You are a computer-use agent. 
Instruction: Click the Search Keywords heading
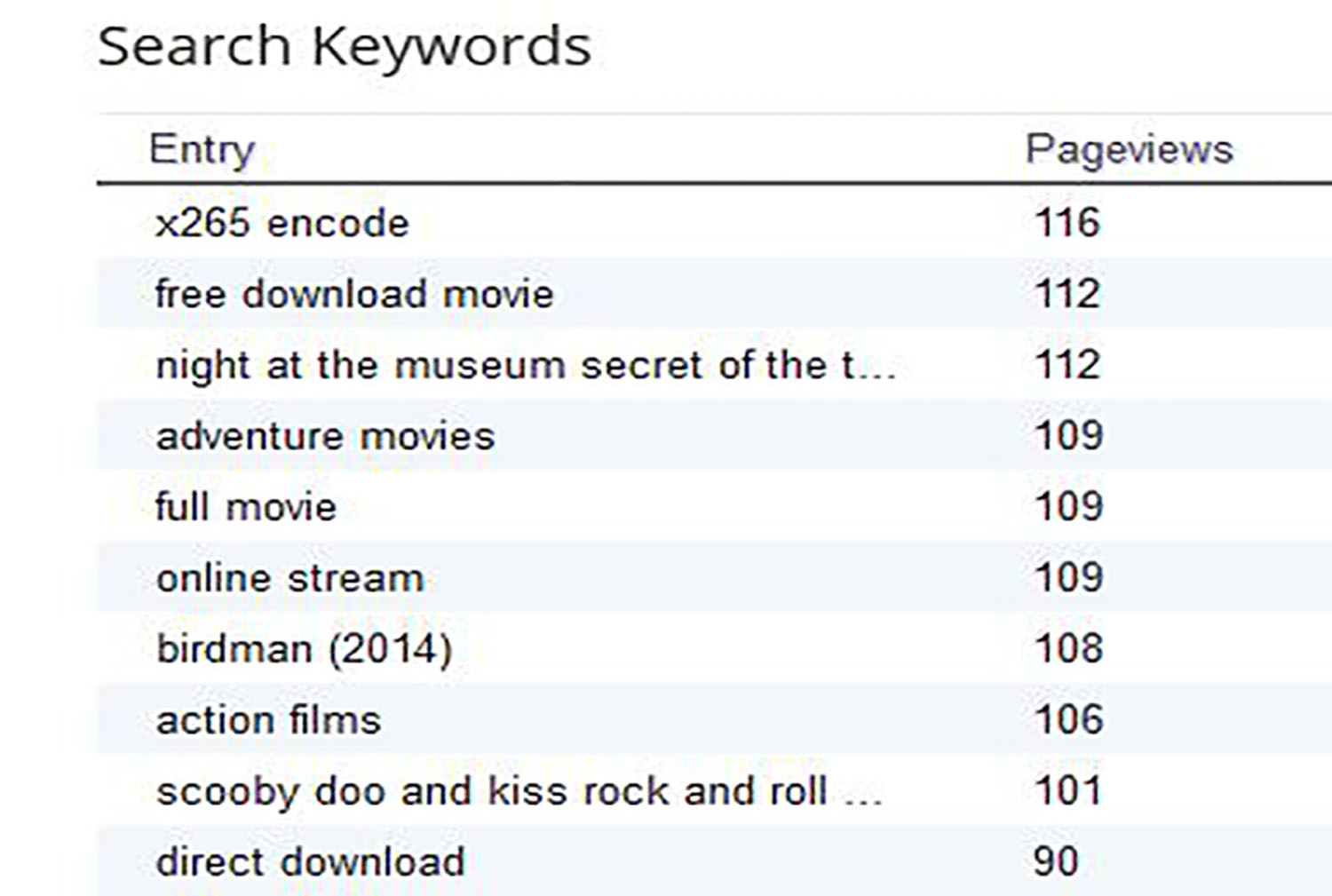click(344, 46)
